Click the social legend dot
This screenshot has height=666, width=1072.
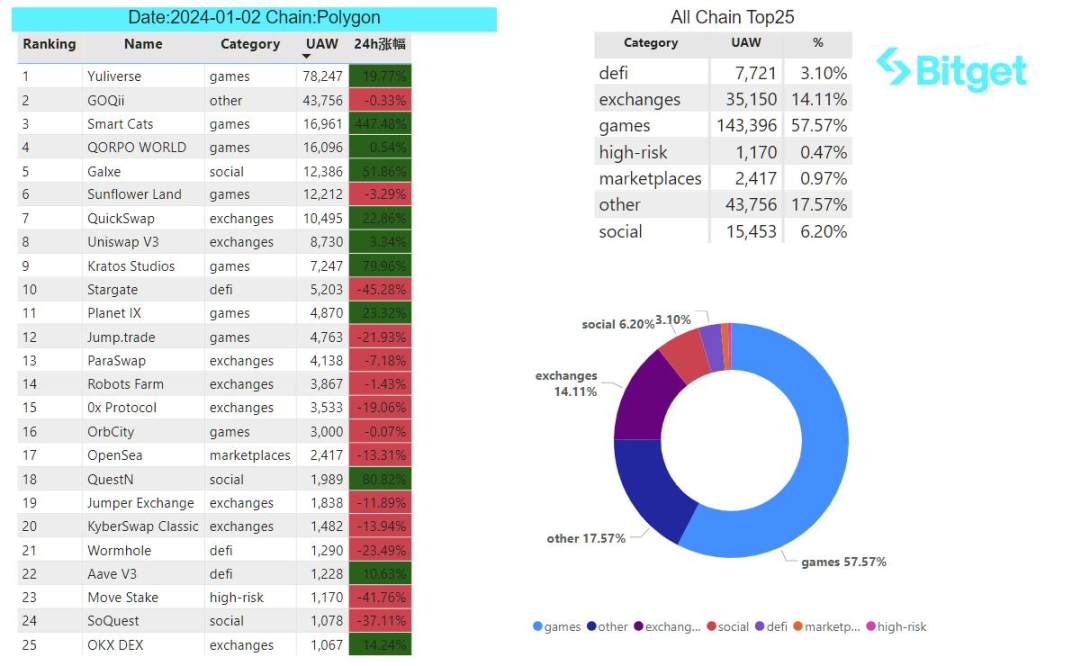(x=711, y=627)
